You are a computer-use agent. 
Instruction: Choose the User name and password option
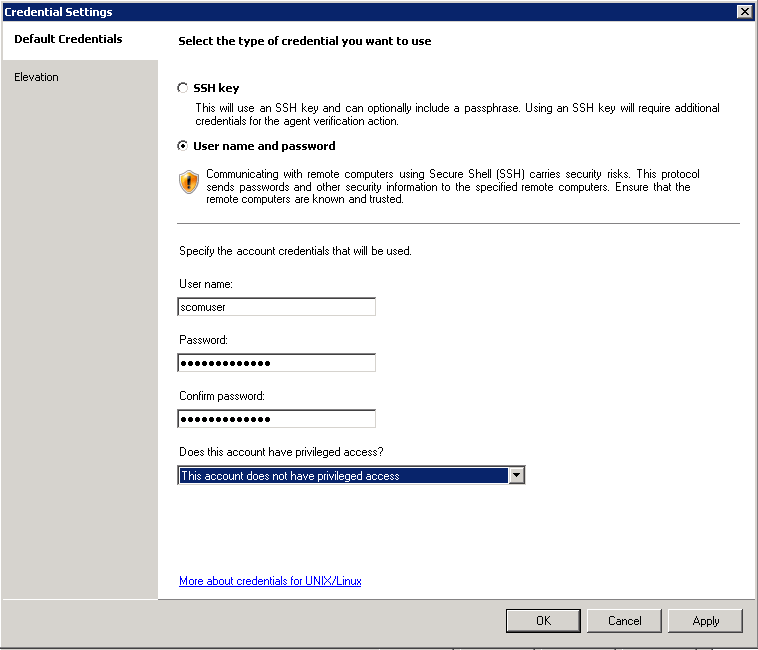(x=182, y=145)
